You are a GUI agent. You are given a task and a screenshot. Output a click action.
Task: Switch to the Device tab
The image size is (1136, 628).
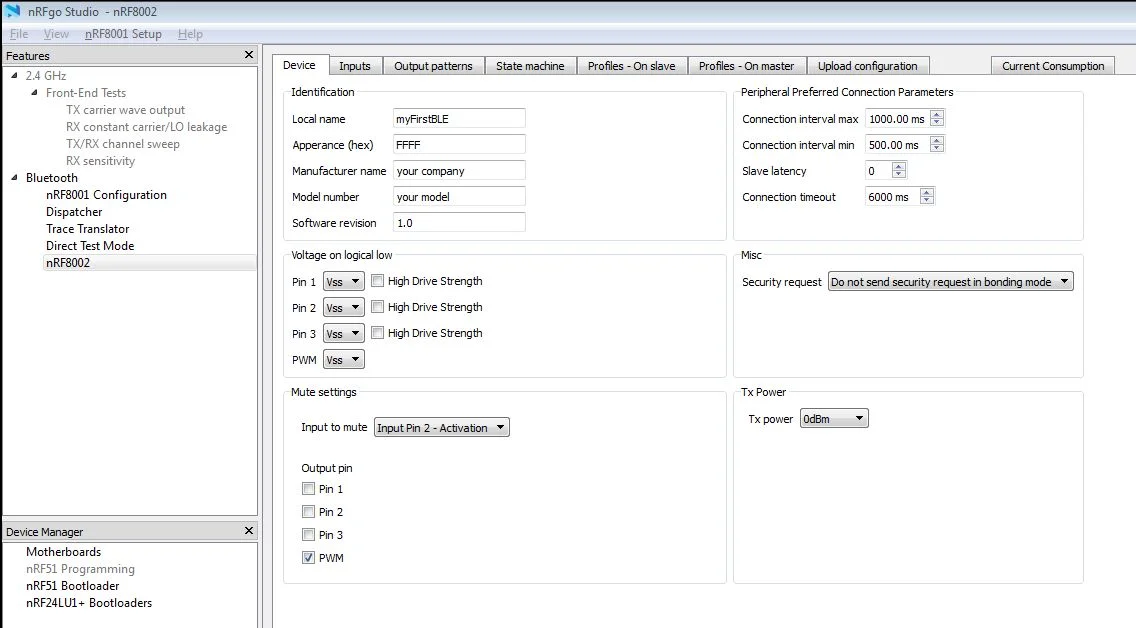(299, 65)
